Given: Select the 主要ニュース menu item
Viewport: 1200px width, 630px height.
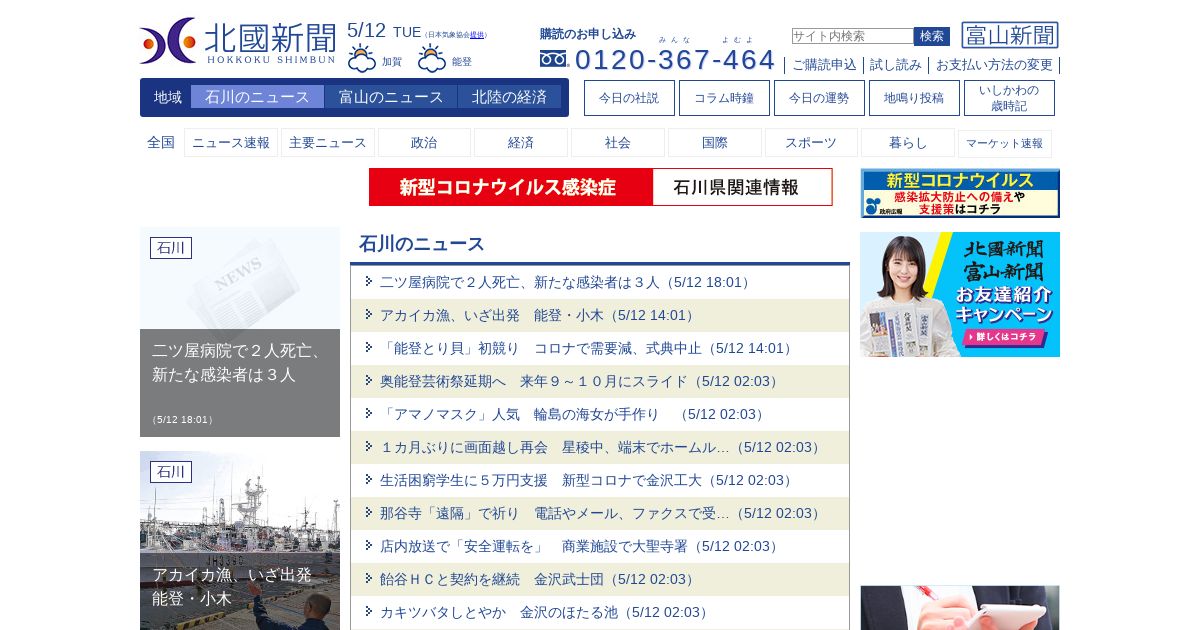Looking at the screenshot, I should (x=328, y=143).
